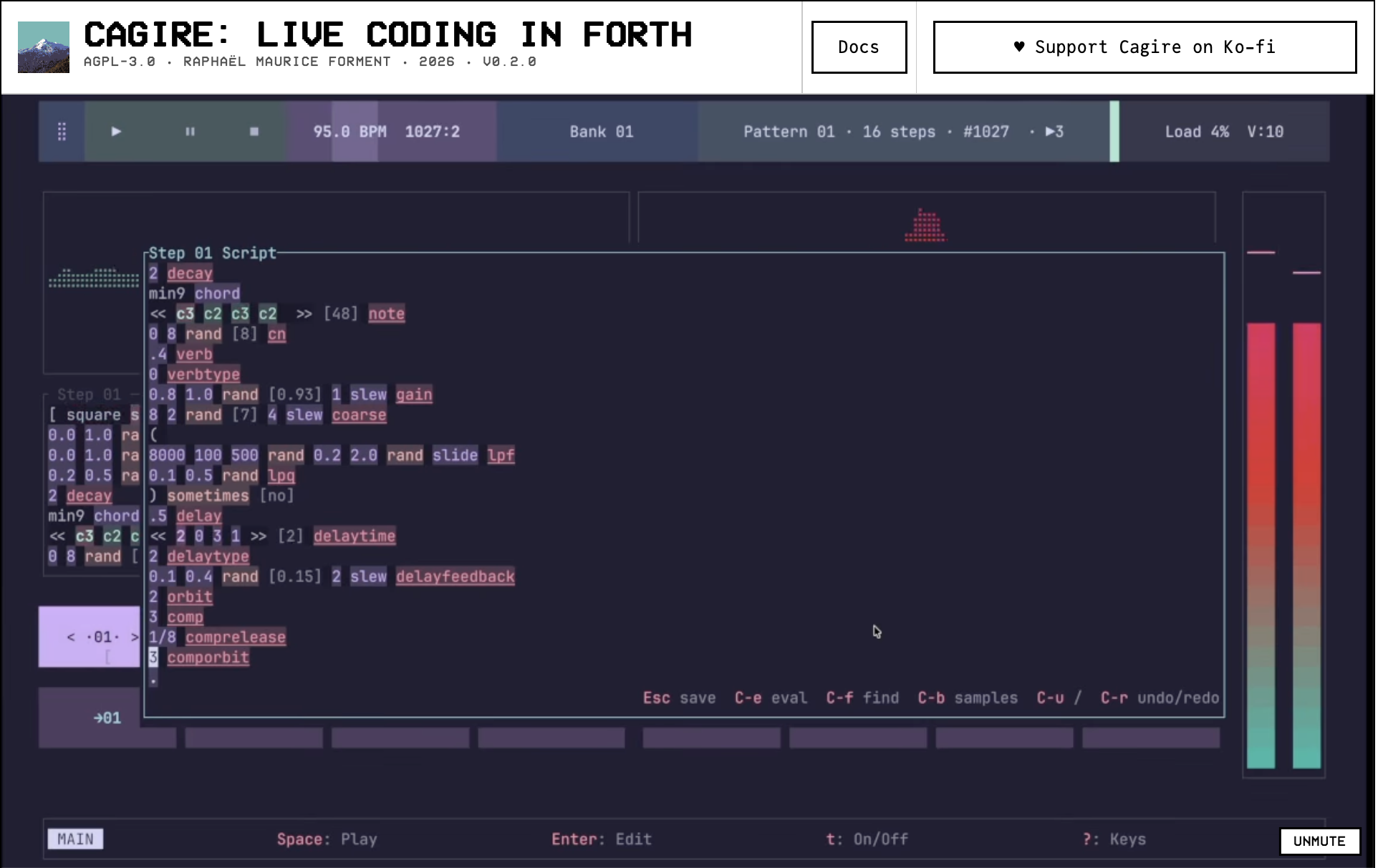Pause playback with the pause icon
The height and width of the screenshot is (868, 1378).
[191, 132]
